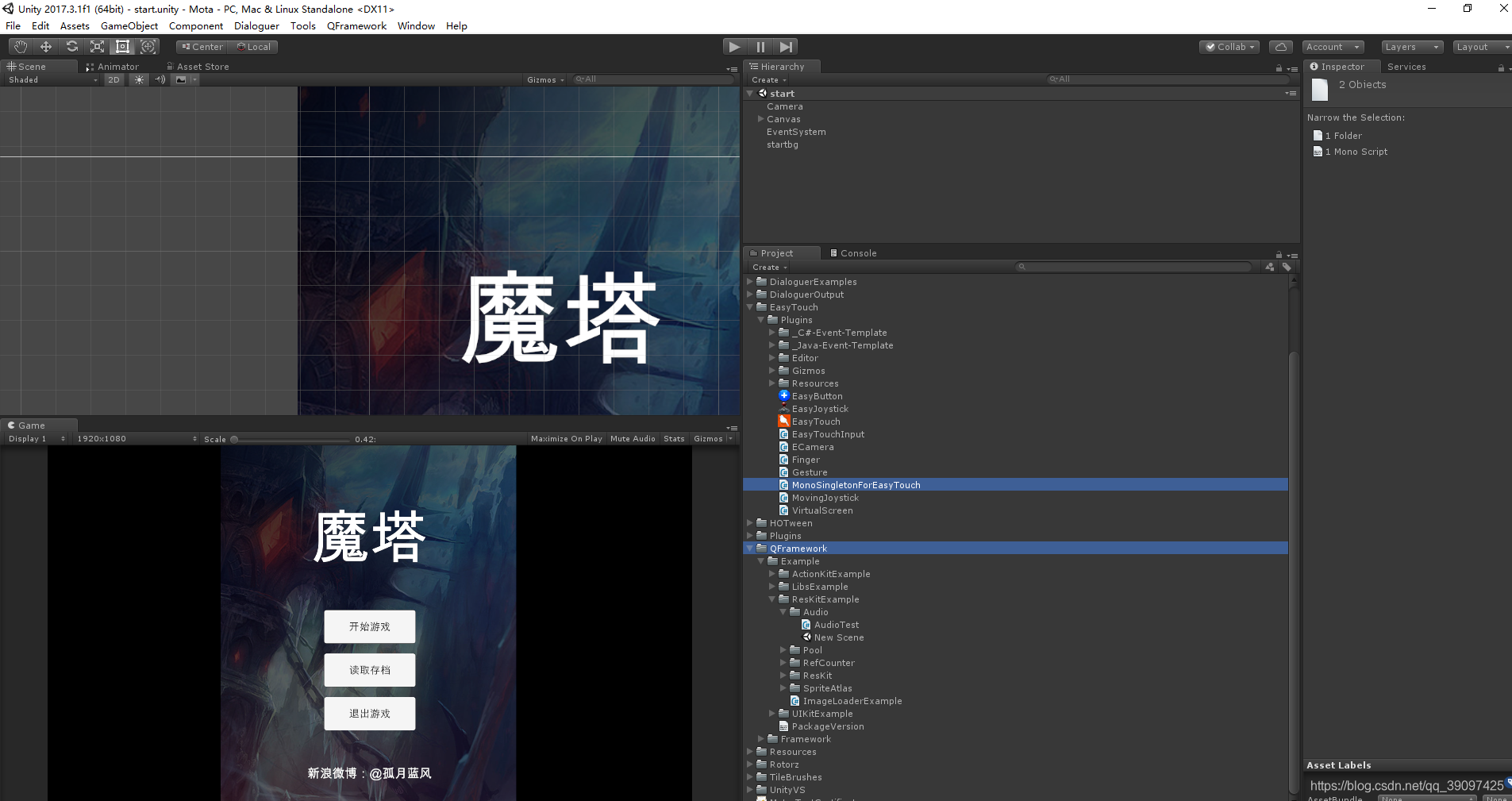
Task: Select the Hand pan tool
Action: (20, 46)
